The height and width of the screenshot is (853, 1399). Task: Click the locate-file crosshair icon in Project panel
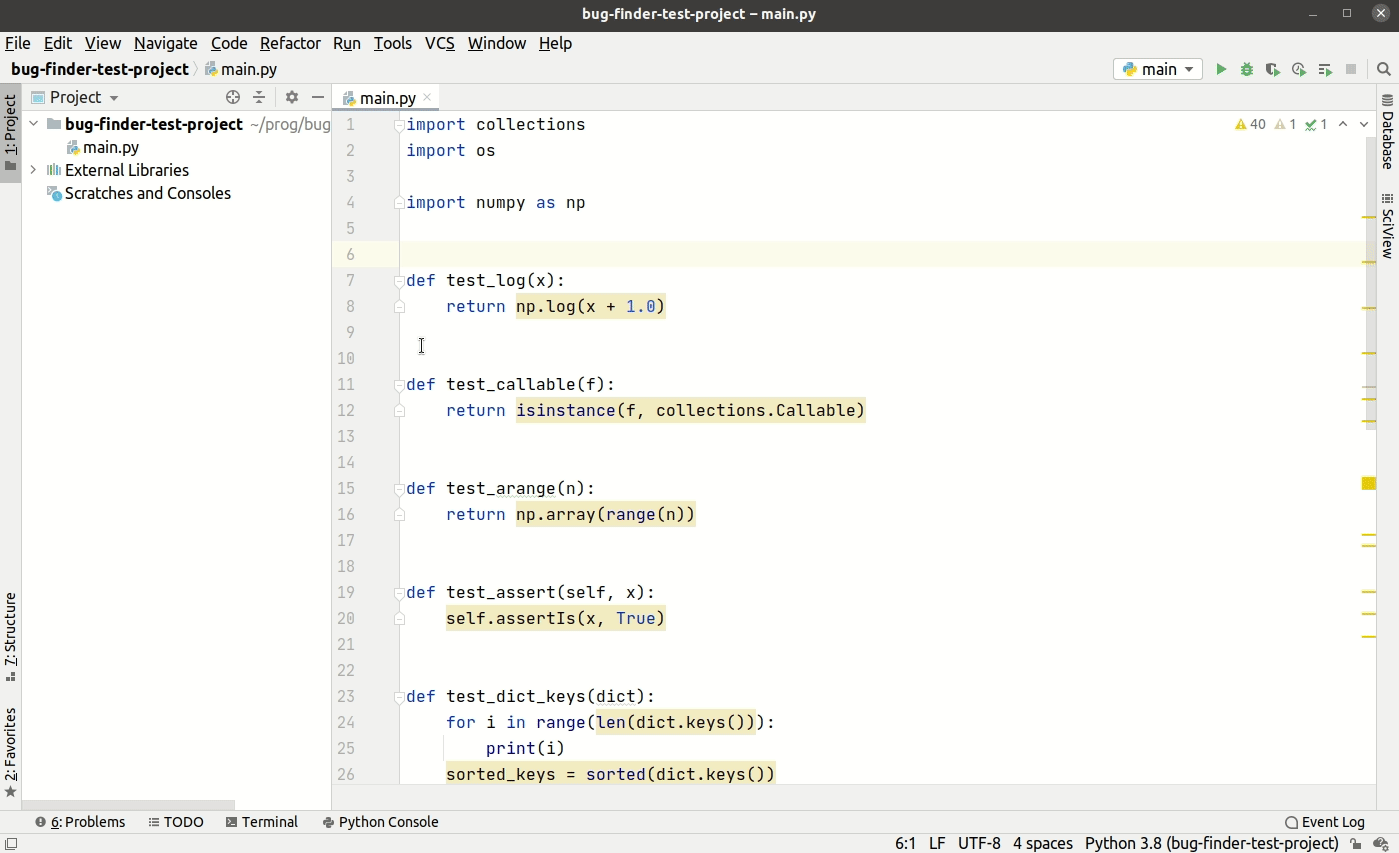(x=233, y=97)
